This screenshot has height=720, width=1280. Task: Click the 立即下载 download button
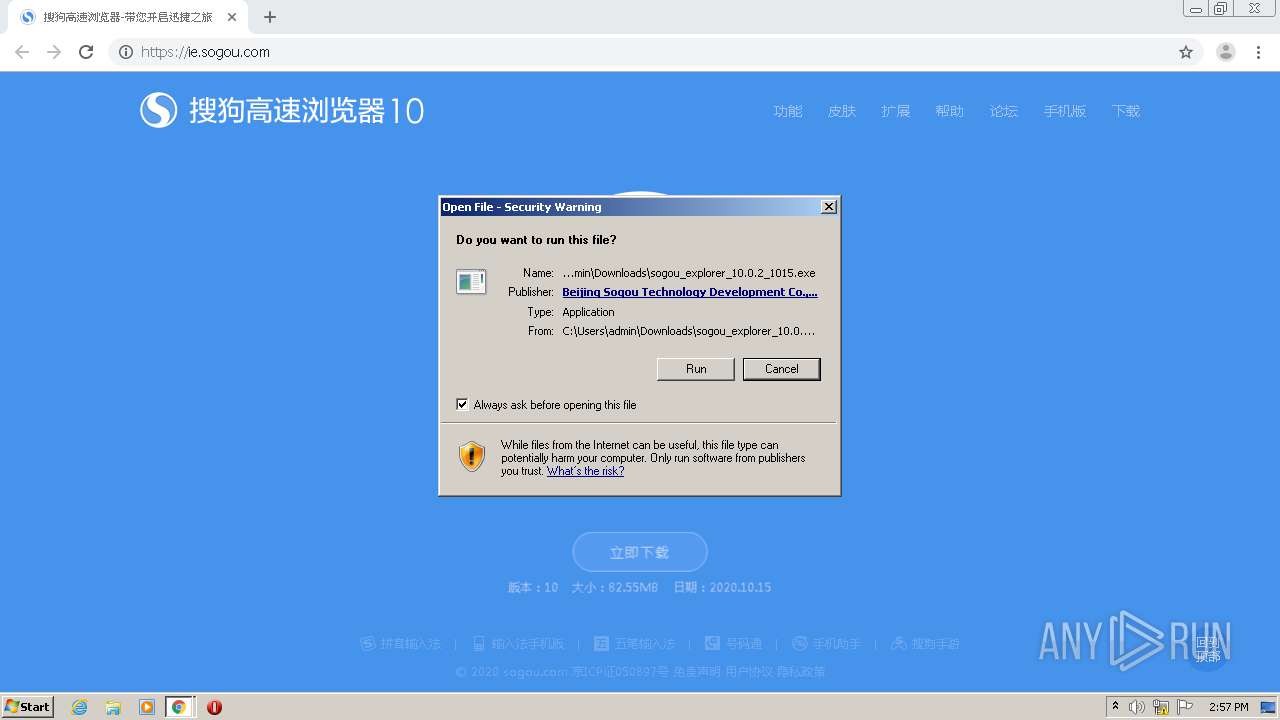click(x=640, y=552)
